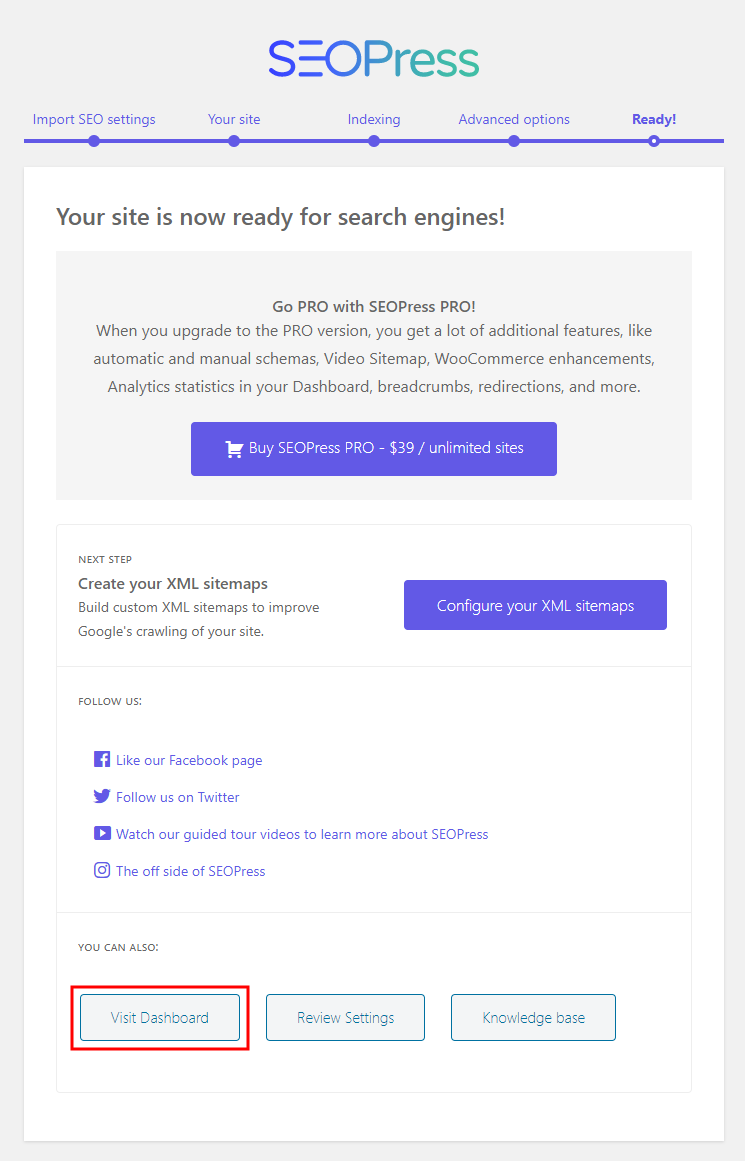This screenshot has height=1161, width=745.
Task: Click the YouTube video icon
Action: [102, 833]
